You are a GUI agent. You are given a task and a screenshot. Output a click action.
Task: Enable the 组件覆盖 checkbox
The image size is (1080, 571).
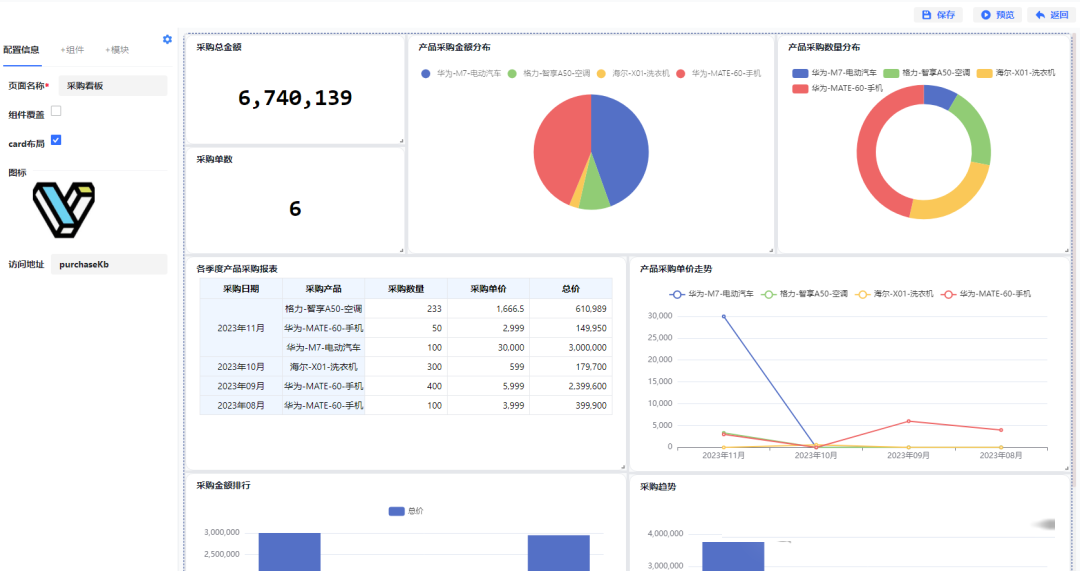(x=56, y=111)
